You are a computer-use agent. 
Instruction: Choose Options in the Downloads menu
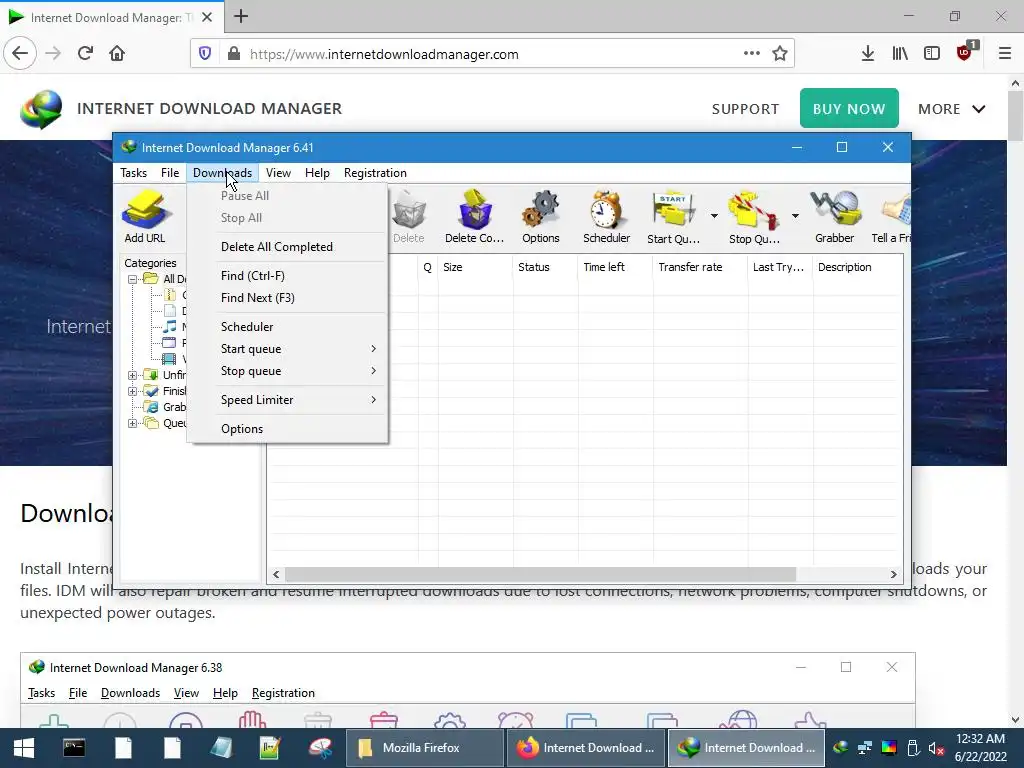coord(287,428)
